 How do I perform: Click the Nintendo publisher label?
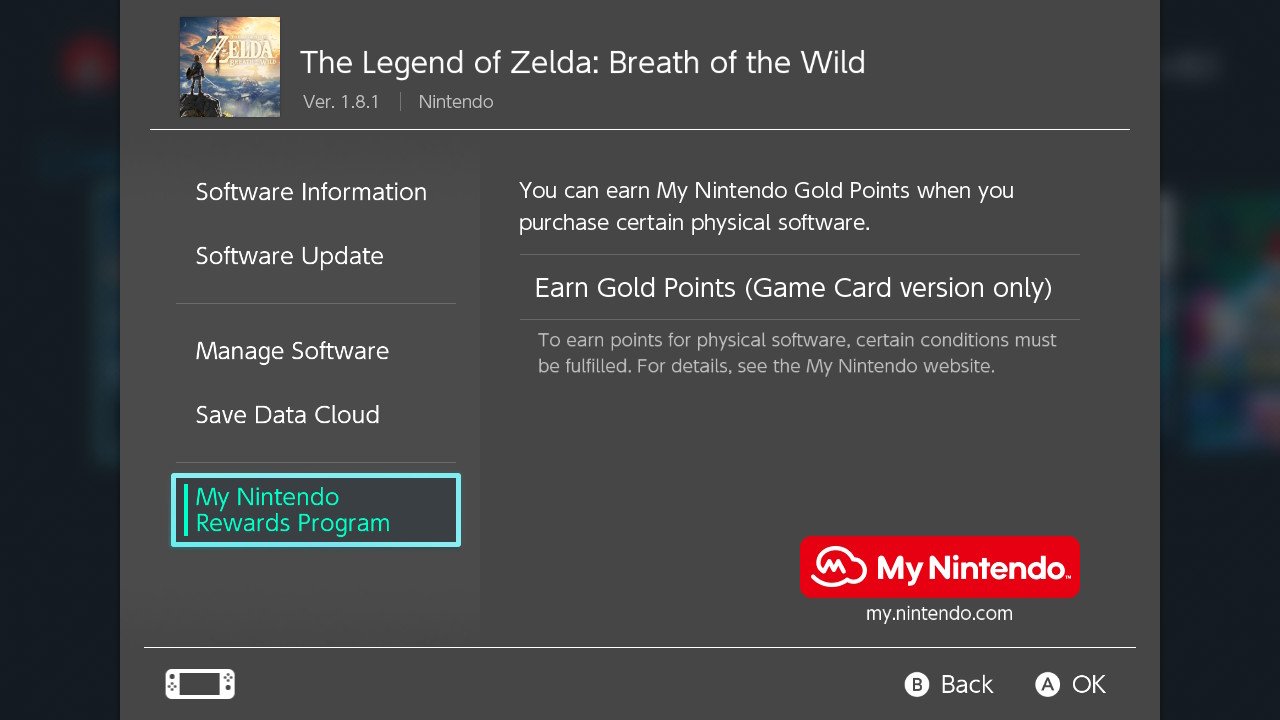point(456,102)
